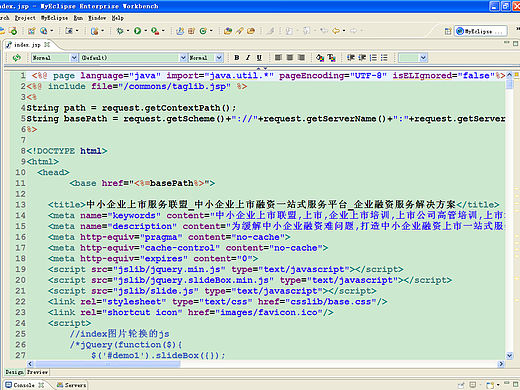
Task: Click the Console view icon in bottom panel
Action: 9,385
